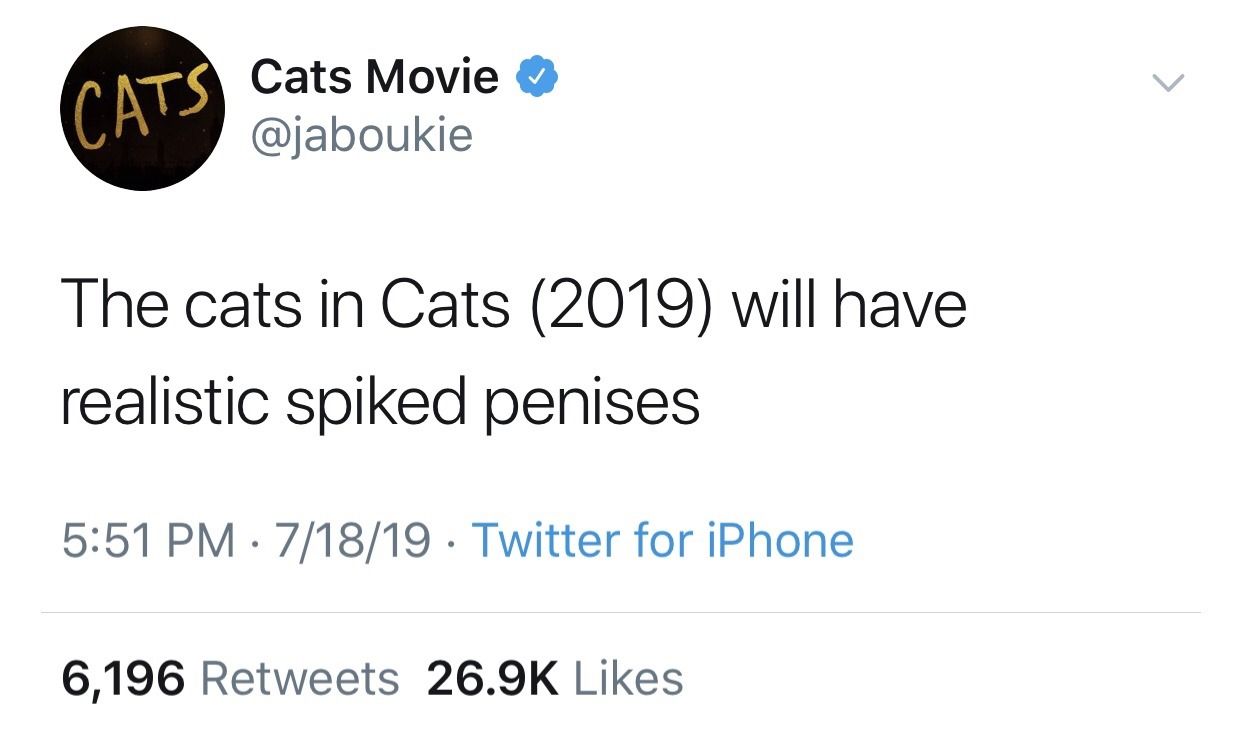The image size is (1242, 738).
Task: Click the 7/18/19 date
Action: click(x=353, y=541)
